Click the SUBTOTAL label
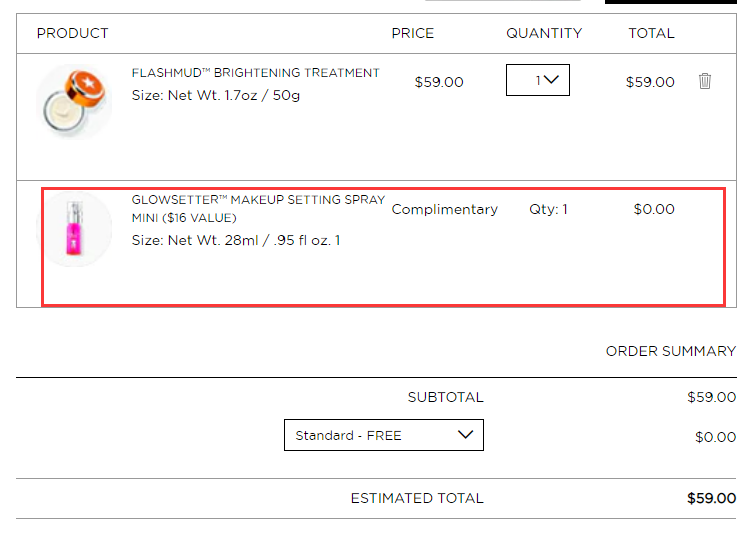The width and height of the screenshot is (753, 541). click(446, 397)
